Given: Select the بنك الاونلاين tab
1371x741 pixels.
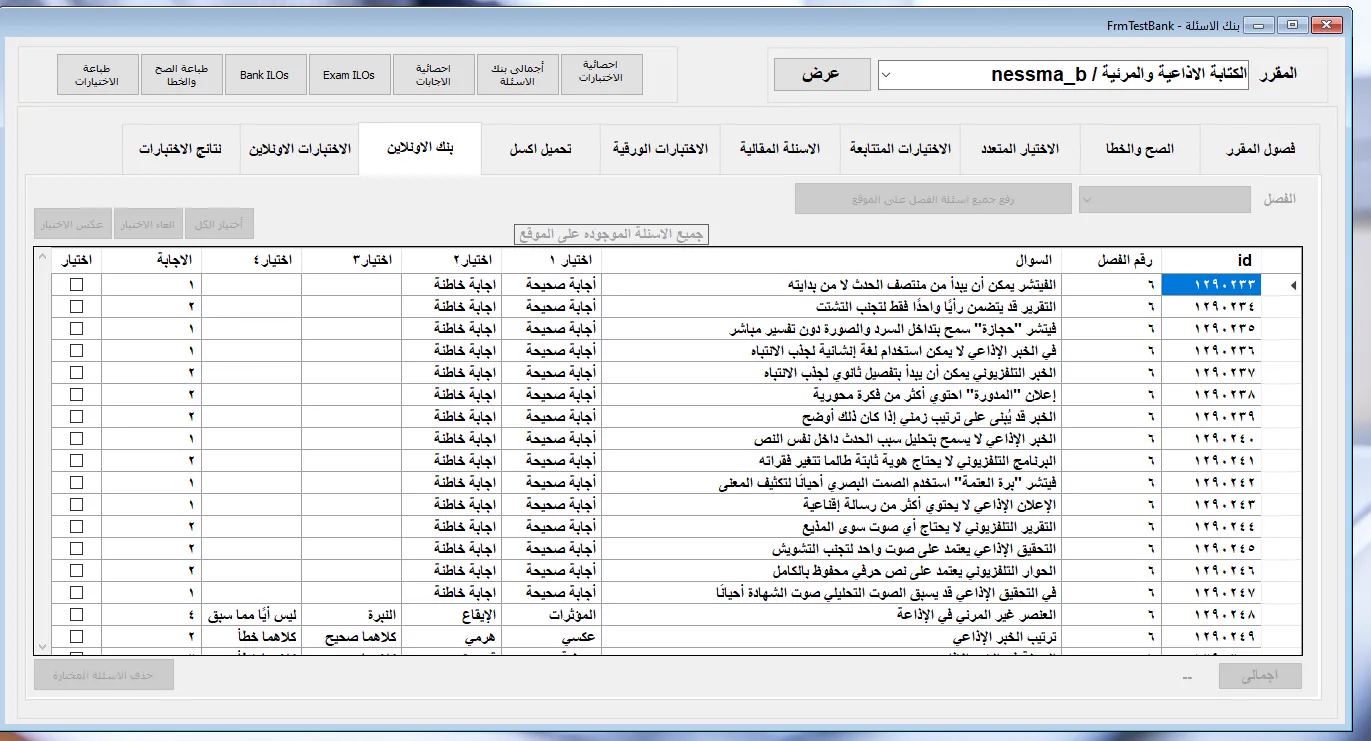Looking at the screenshot, I should click(420, 148).
